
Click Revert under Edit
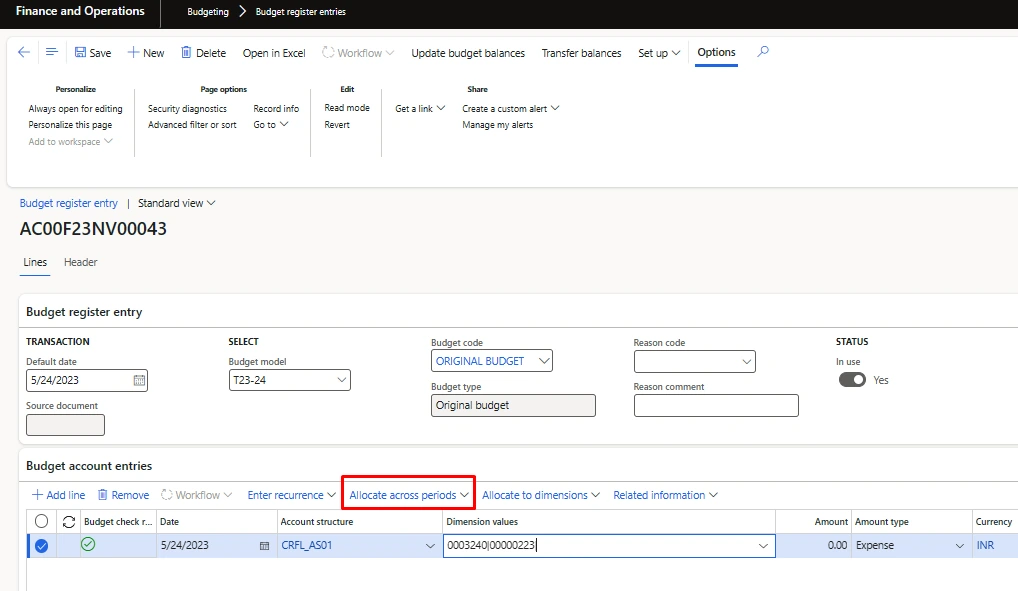(x=337, y=125)
